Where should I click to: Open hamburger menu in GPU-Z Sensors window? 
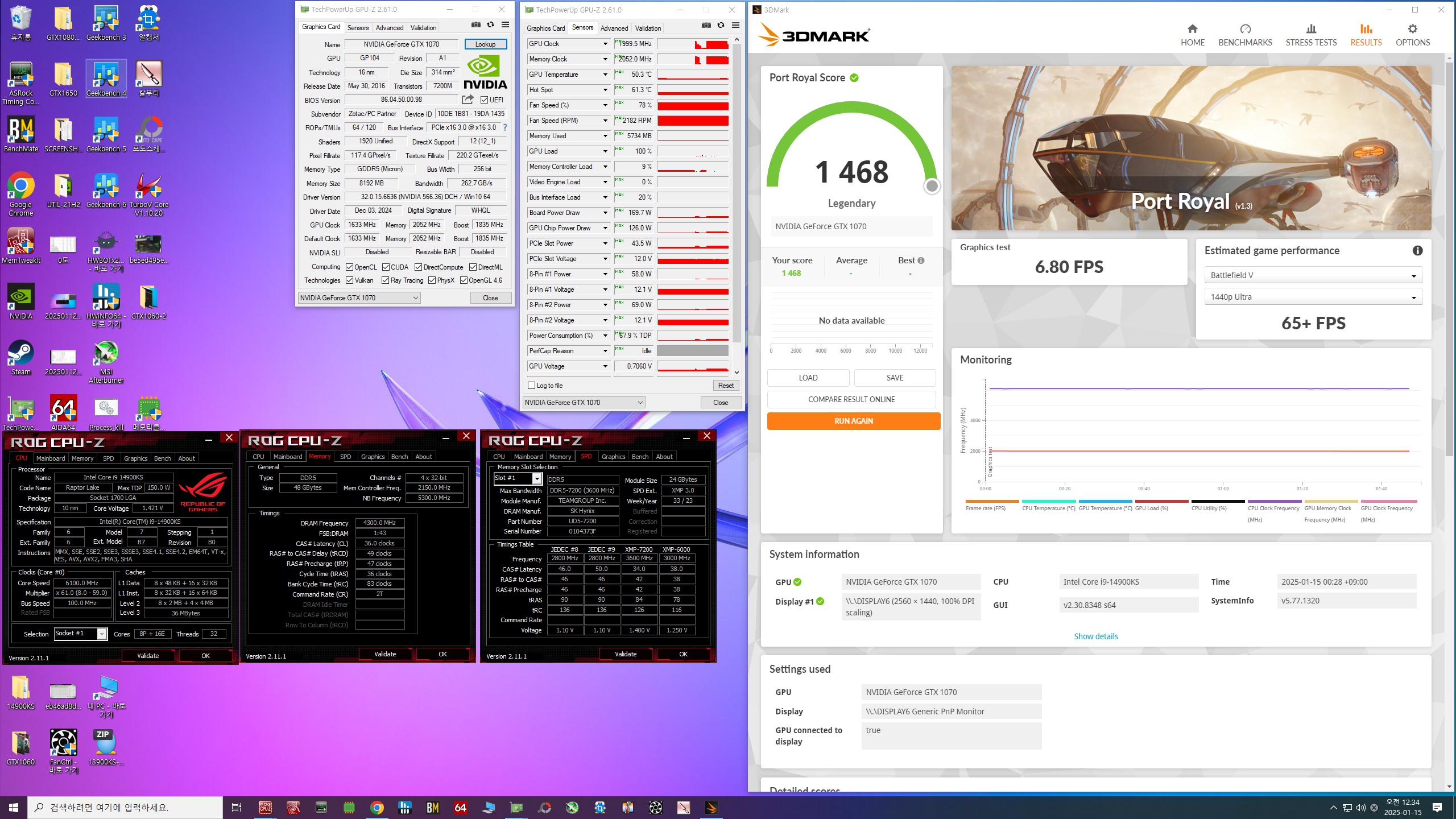click(x=735, y=26)
